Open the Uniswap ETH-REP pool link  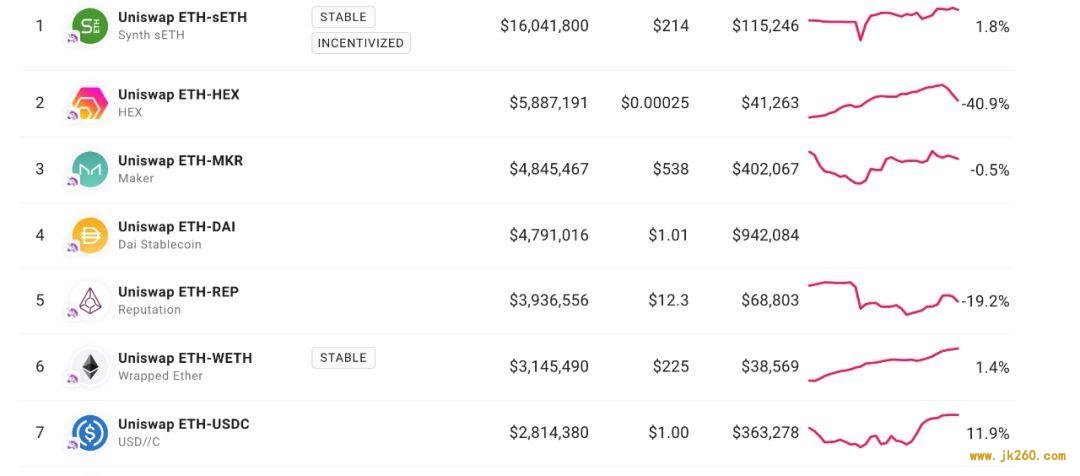178,292
